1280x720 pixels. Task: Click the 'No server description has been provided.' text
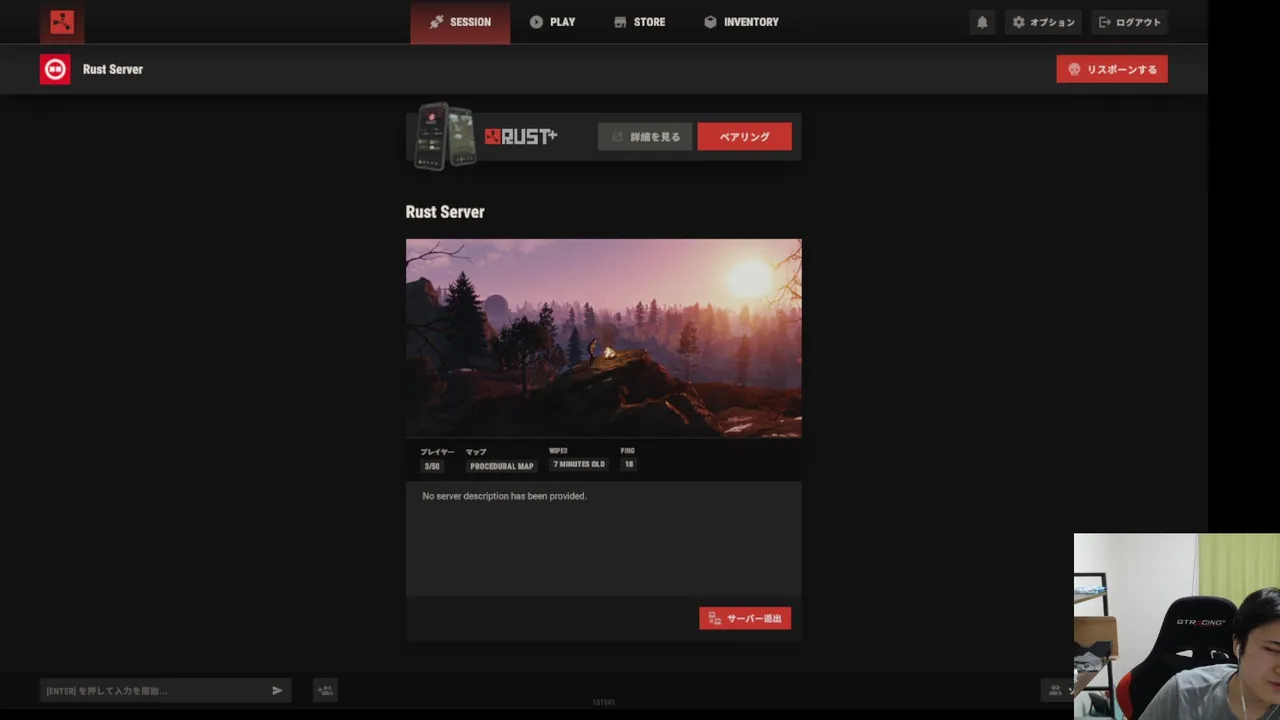504,496
